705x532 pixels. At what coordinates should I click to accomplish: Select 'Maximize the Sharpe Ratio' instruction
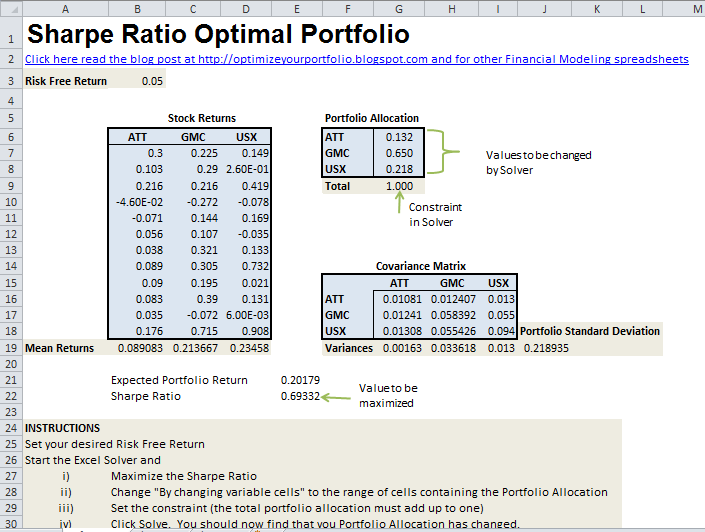(184, 476)
